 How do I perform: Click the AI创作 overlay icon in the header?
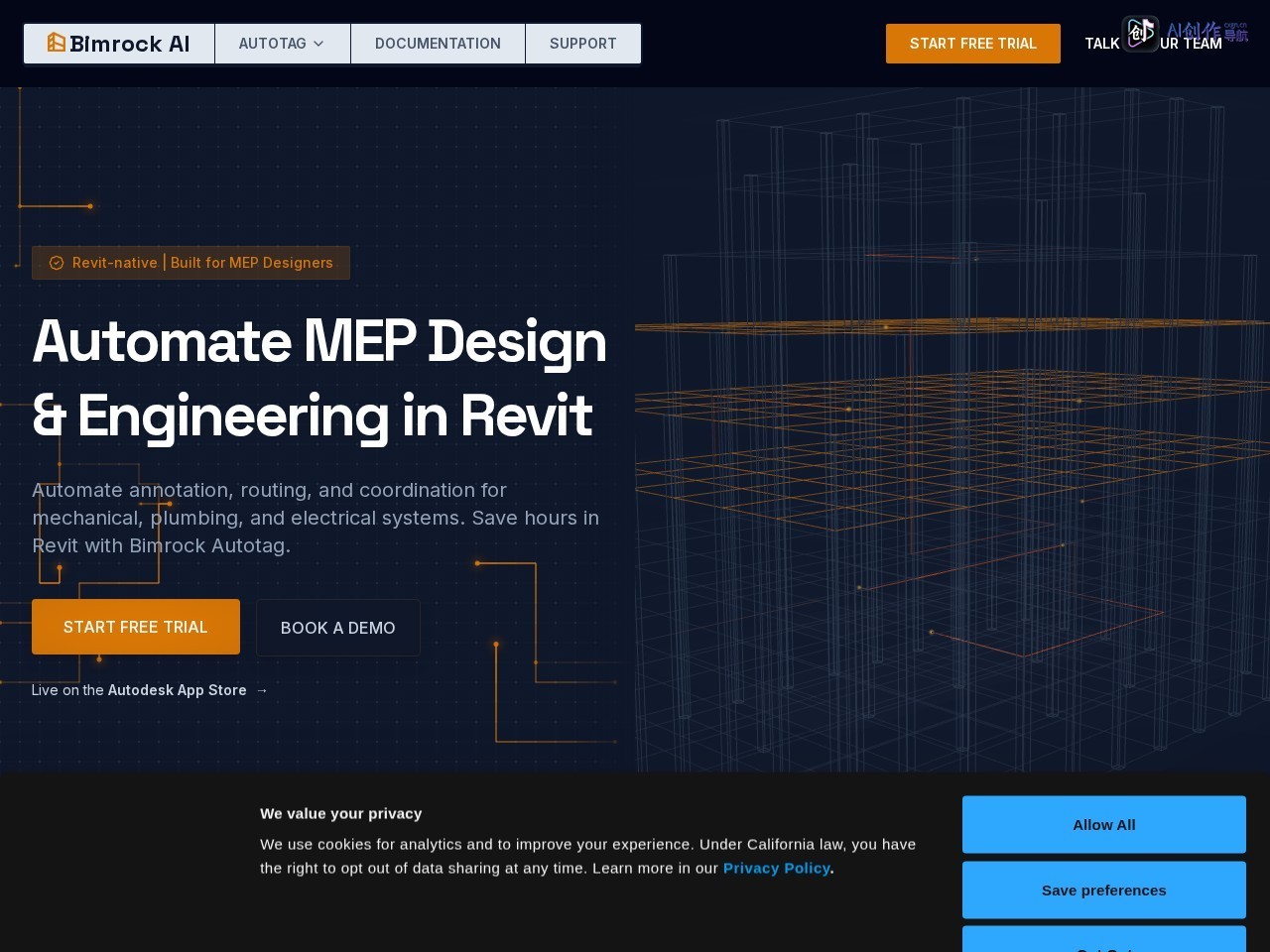pyautogui.click(x=1140, y=33)
